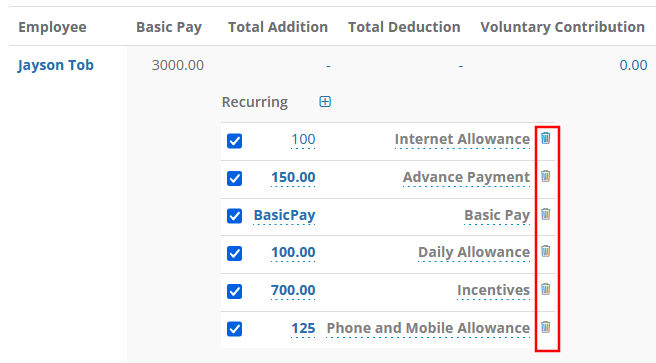Delete the Daily Allowance entry
The height and width of the screenshot is (363, 656).
click(546, 251)
